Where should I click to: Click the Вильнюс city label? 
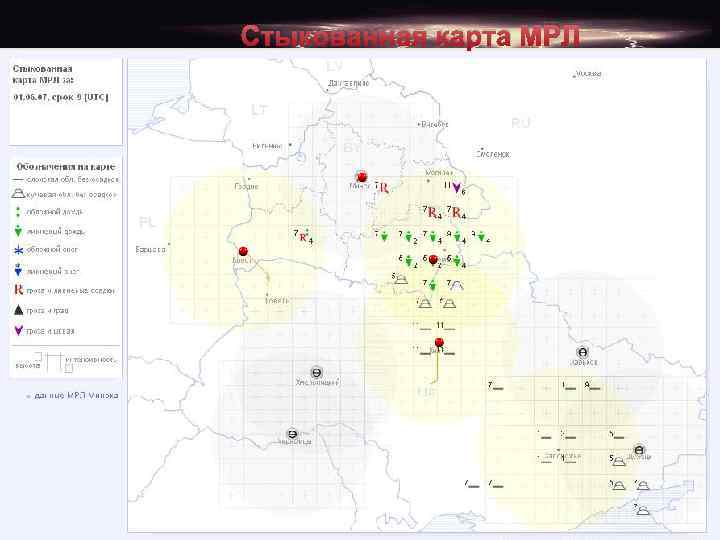click(x=267, y=146)
